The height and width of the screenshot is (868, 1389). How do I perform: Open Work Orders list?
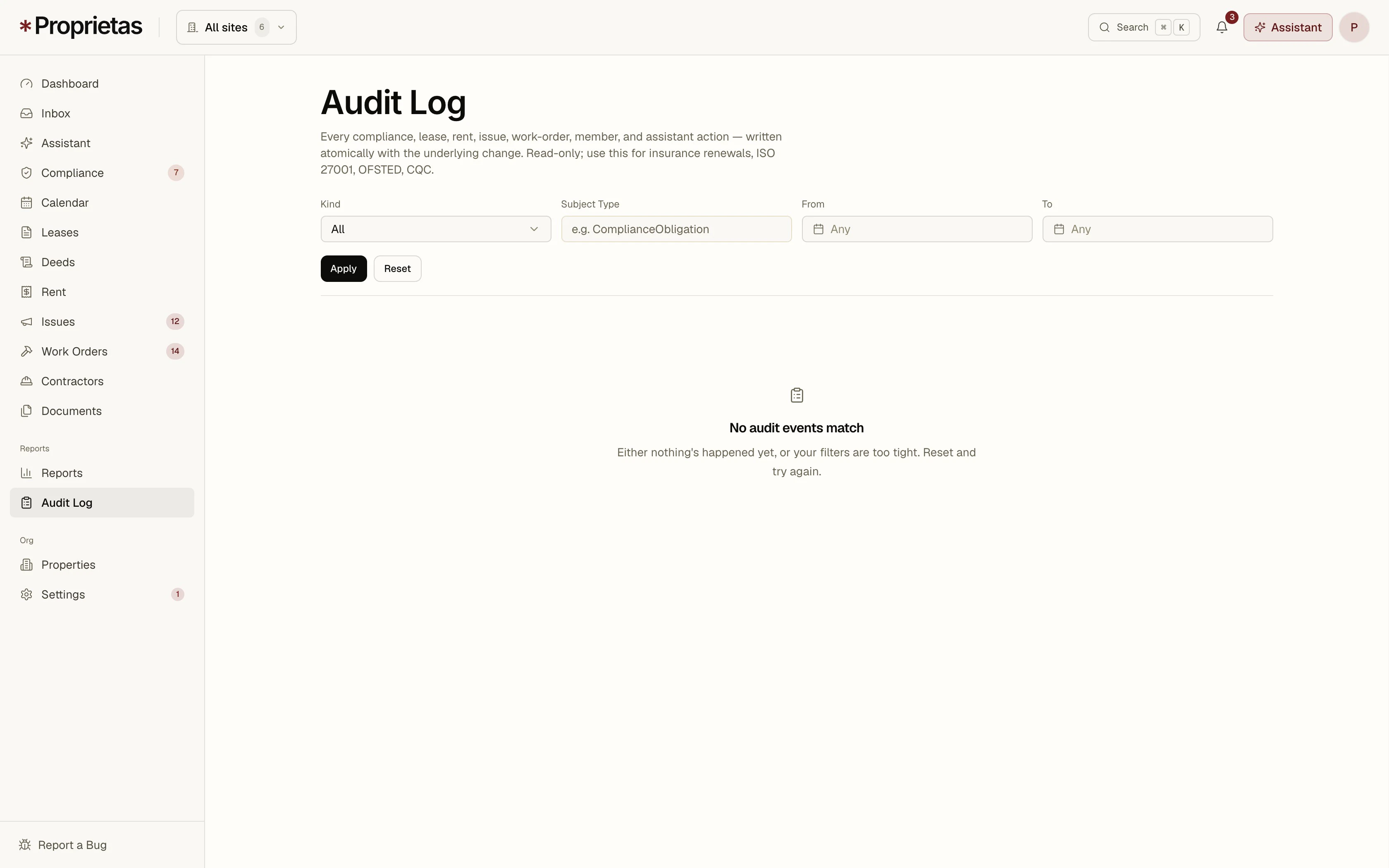tap(102, 351)
